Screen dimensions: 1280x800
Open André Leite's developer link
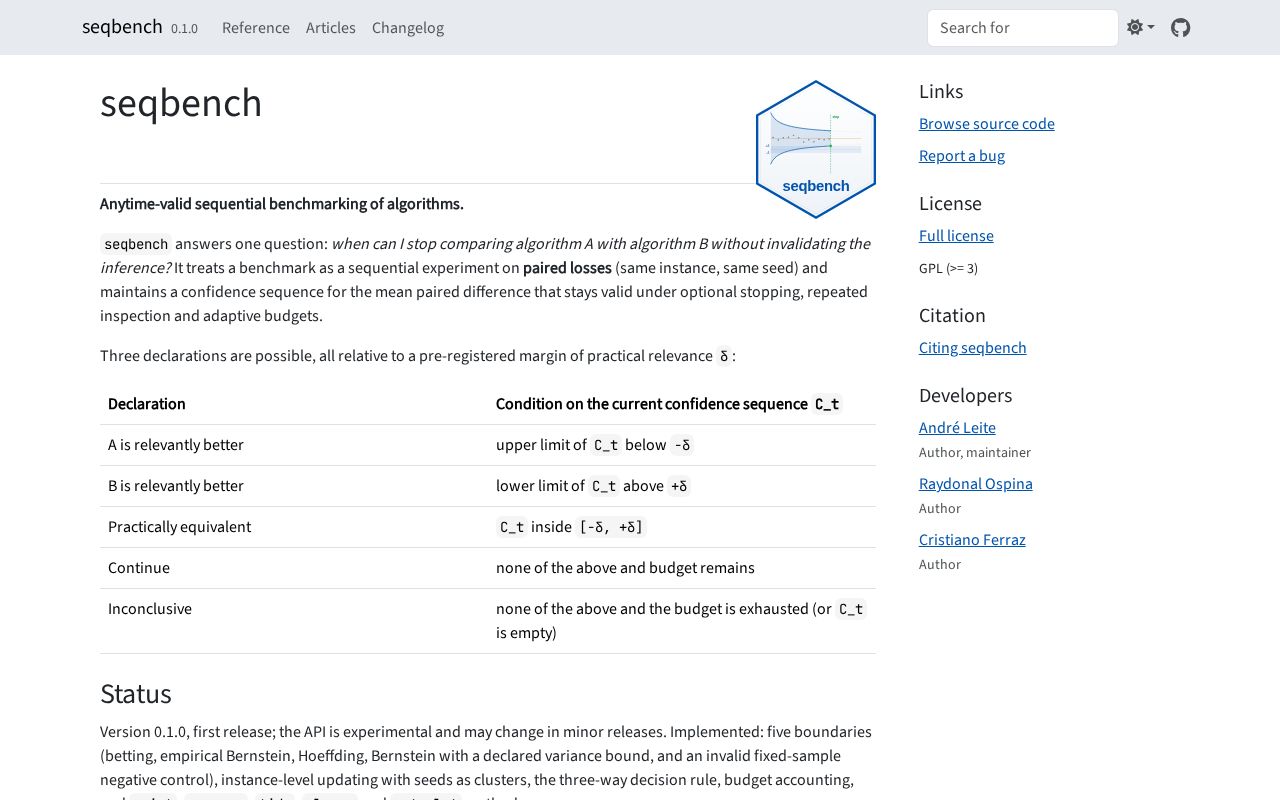(x=957, y=428)
